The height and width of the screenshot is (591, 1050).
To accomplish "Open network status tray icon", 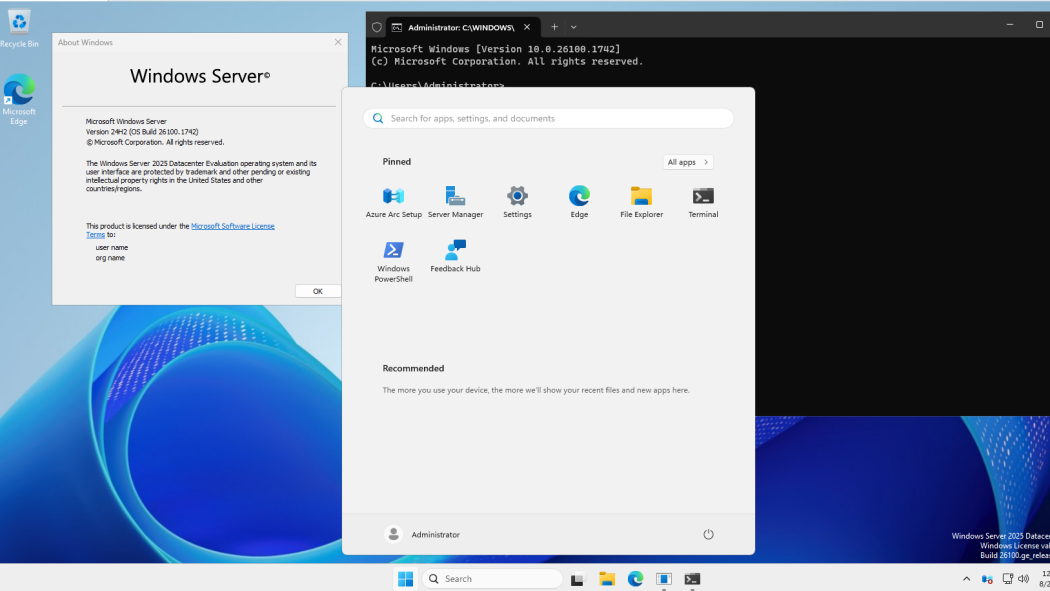I will point(1007,579).
